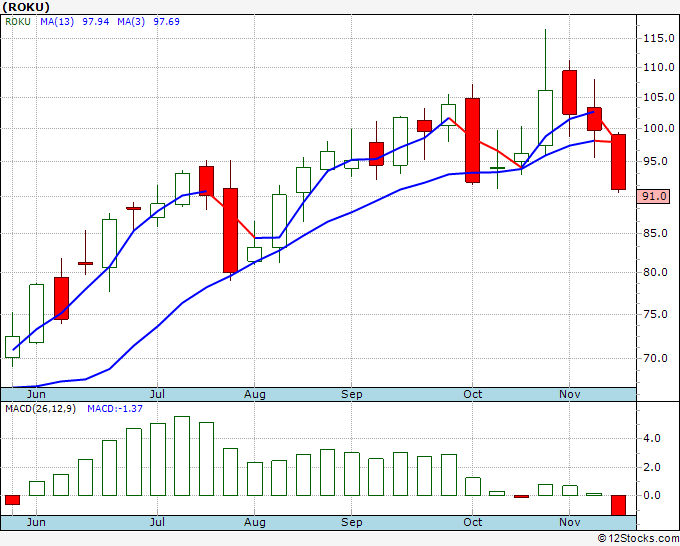This screenshot has height=546, width=680.
Task: Click the 97.69 moving average value
Action: [x=167, y=22]
